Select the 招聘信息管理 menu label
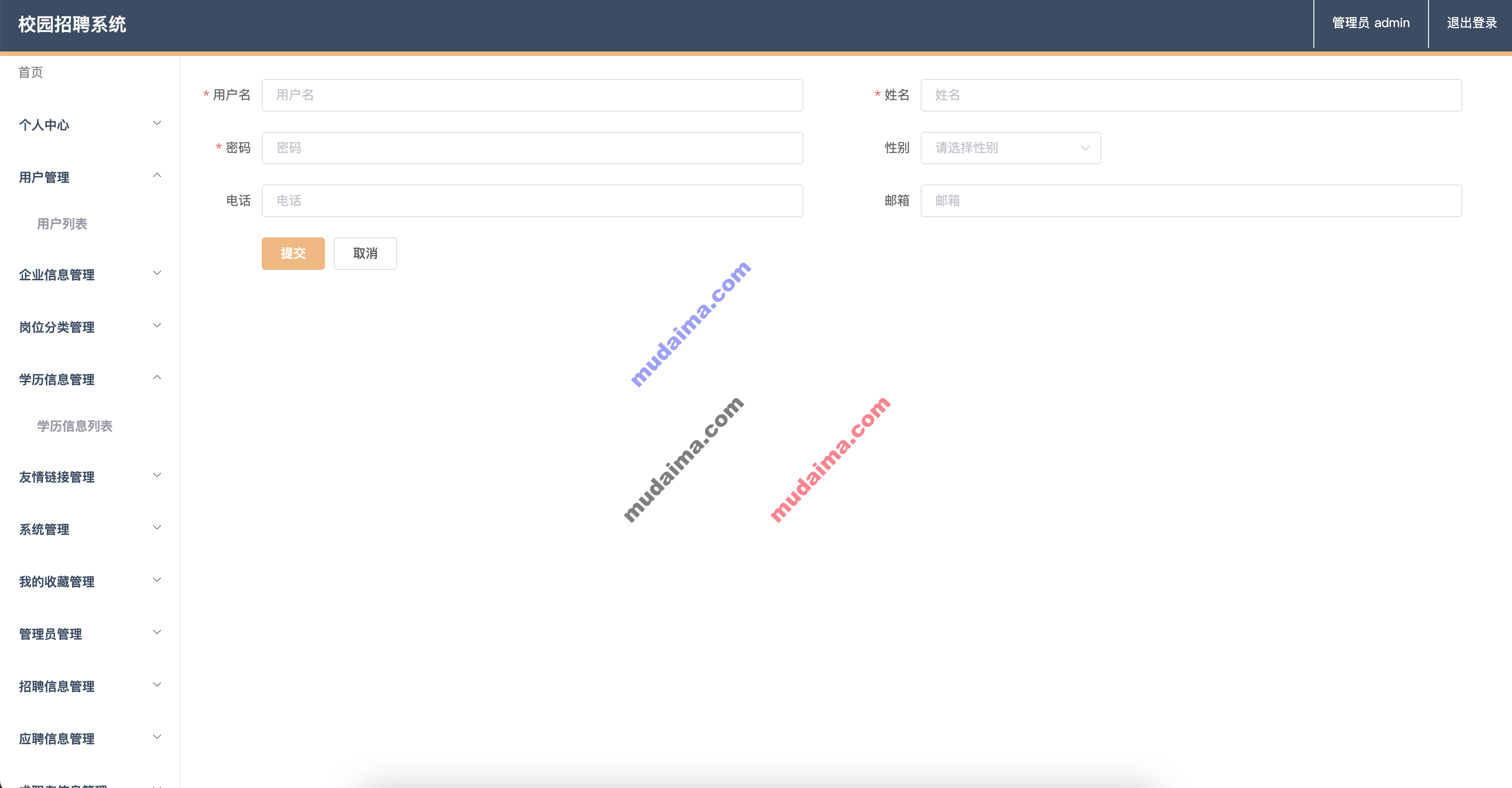The width and height of the screenshot is (1512, 788). coord(56,686)
